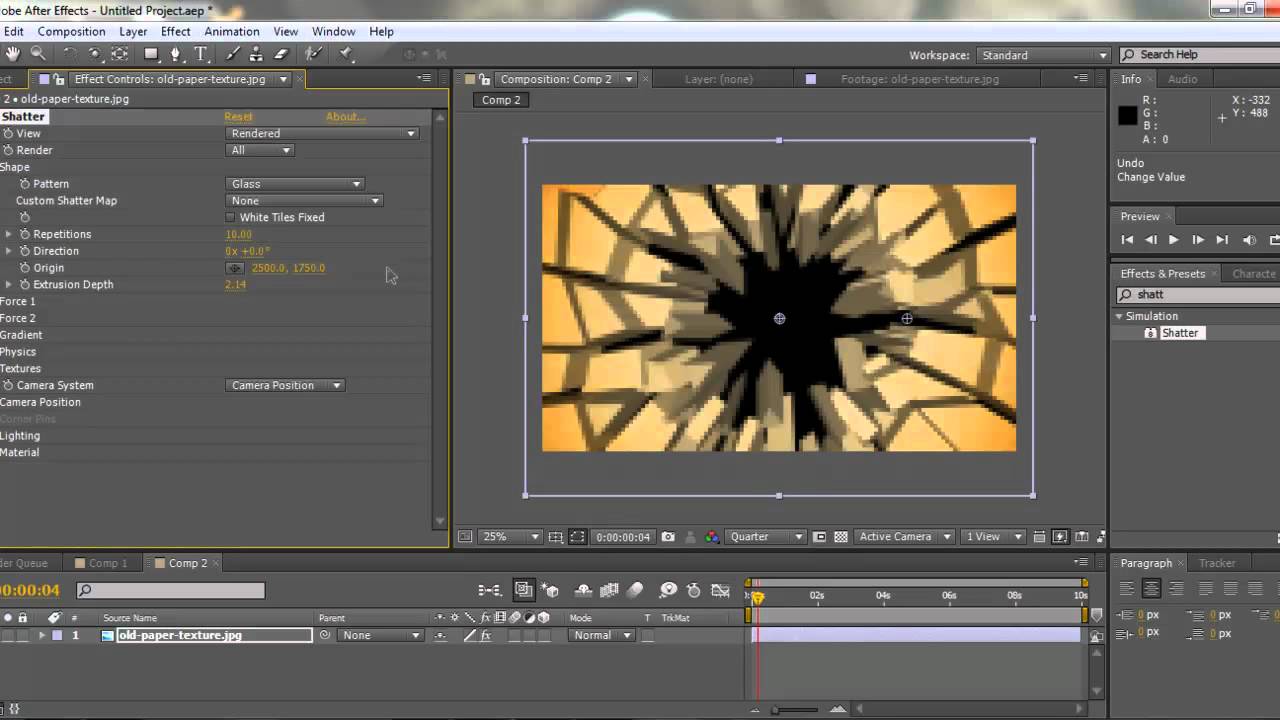The image size is (1280, 720).
Task: Click the Extrusion Depth value 2.14
Action: click(235, 285)
